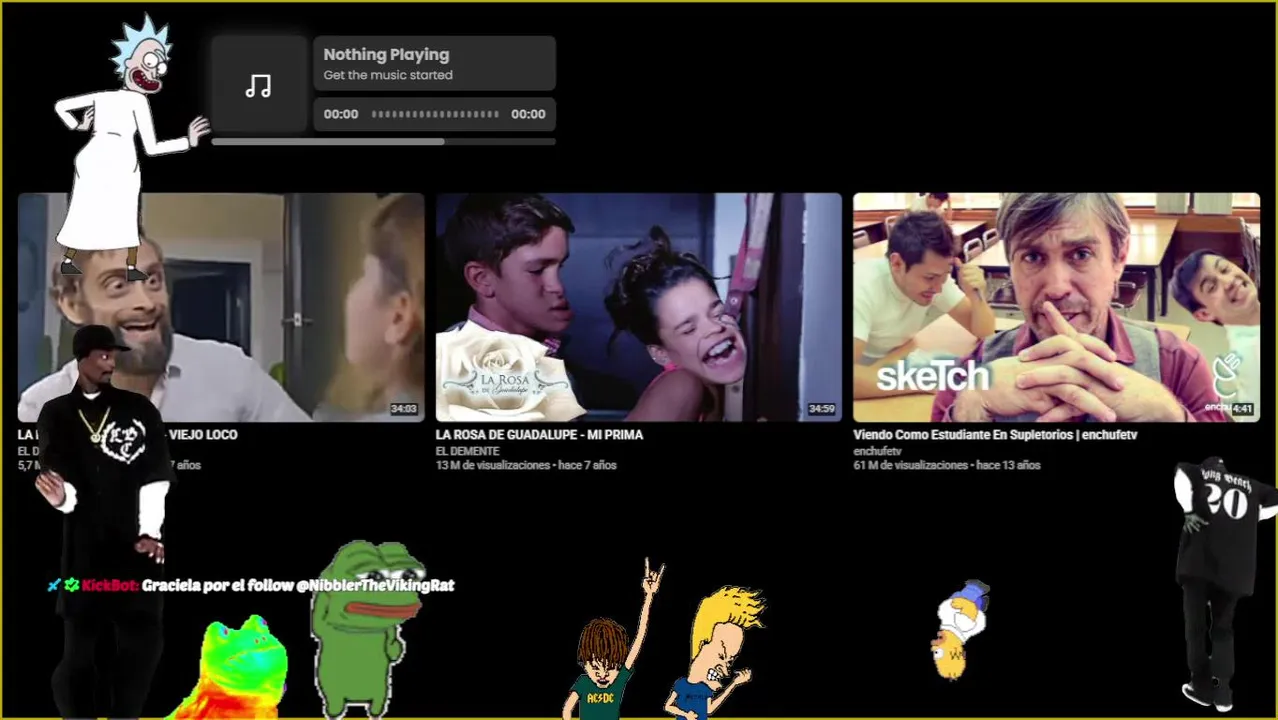Open the La Rosa de Guadalupe Mi Prima thumbnail
1278x720 pixels.
point(638,307)
